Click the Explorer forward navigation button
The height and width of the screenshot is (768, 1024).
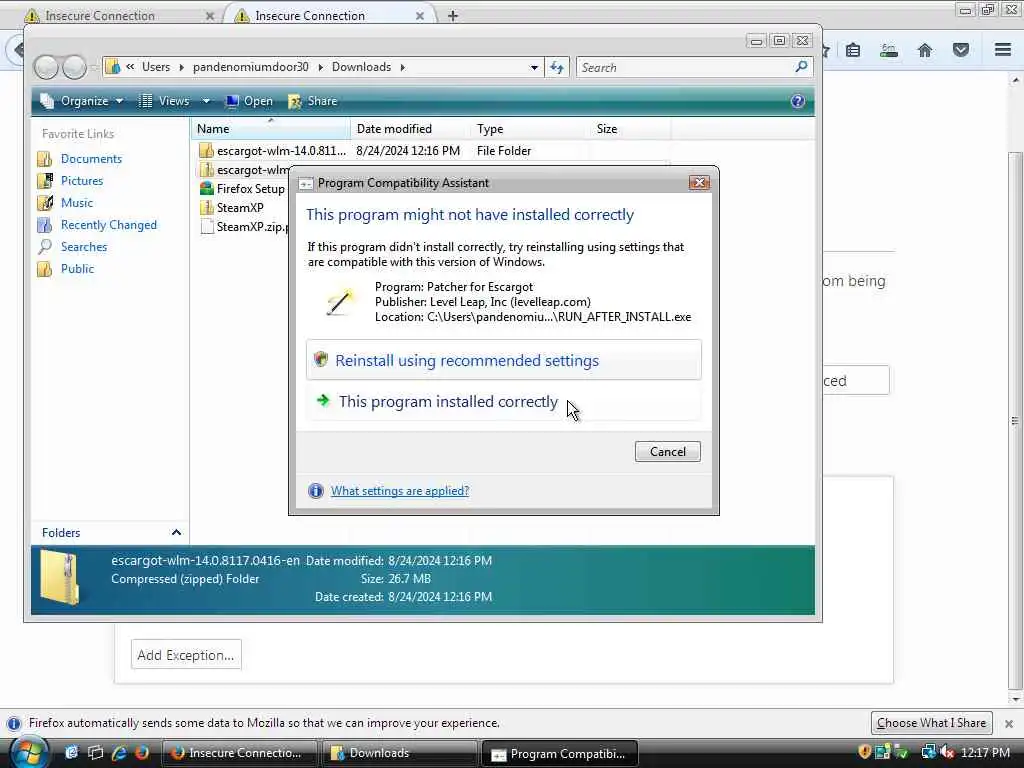tap(74, 67)
